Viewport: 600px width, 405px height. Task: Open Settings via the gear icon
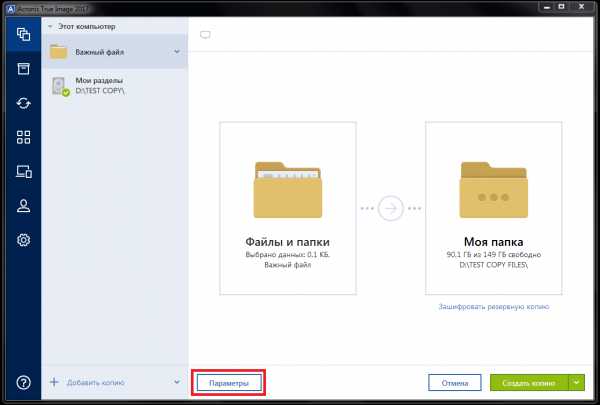click(21, 240)
